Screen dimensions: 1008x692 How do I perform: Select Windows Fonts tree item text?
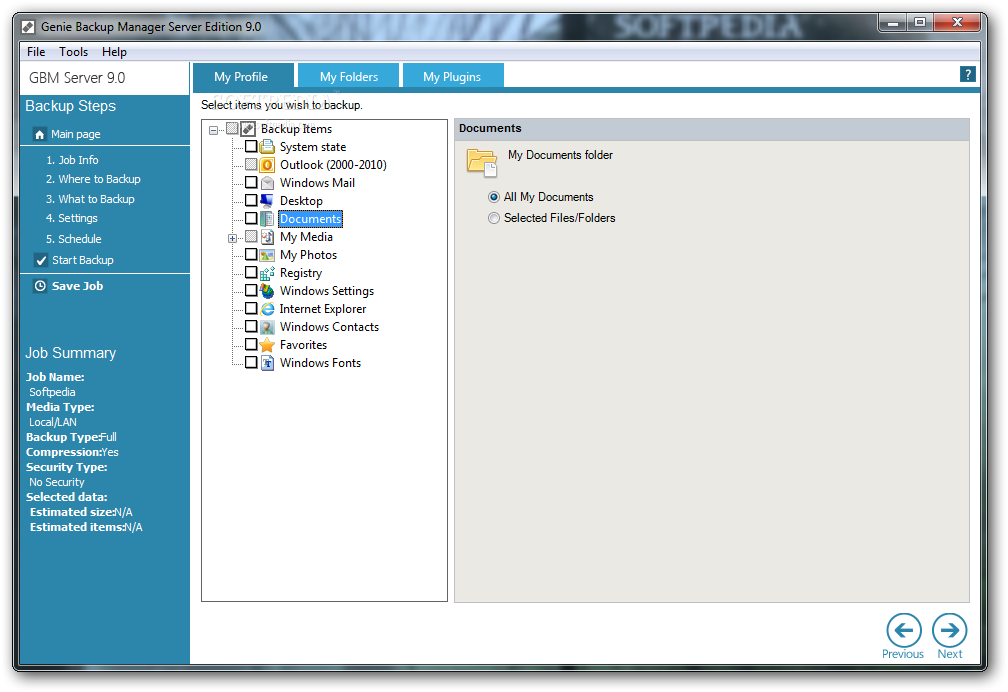point(320,363)
